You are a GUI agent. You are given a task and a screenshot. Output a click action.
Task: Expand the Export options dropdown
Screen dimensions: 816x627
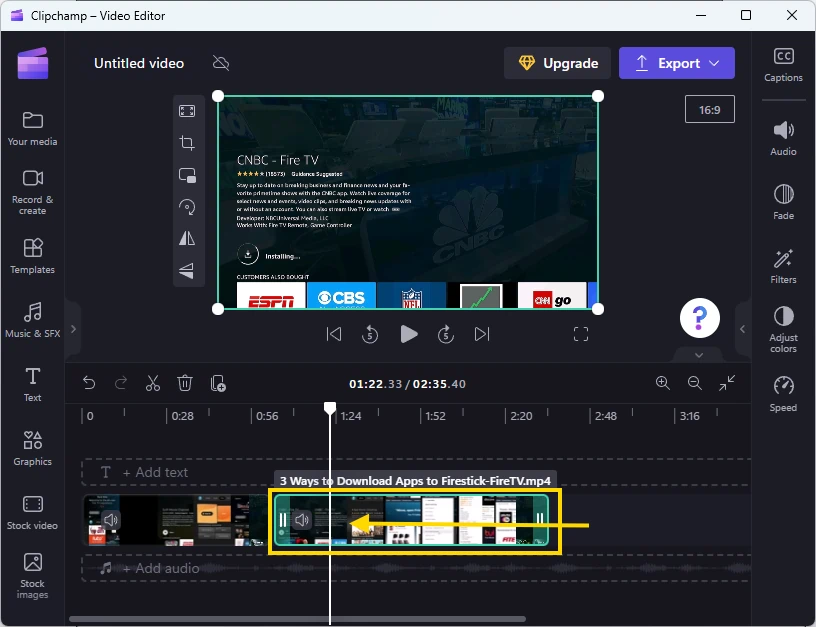click(715, 63)
